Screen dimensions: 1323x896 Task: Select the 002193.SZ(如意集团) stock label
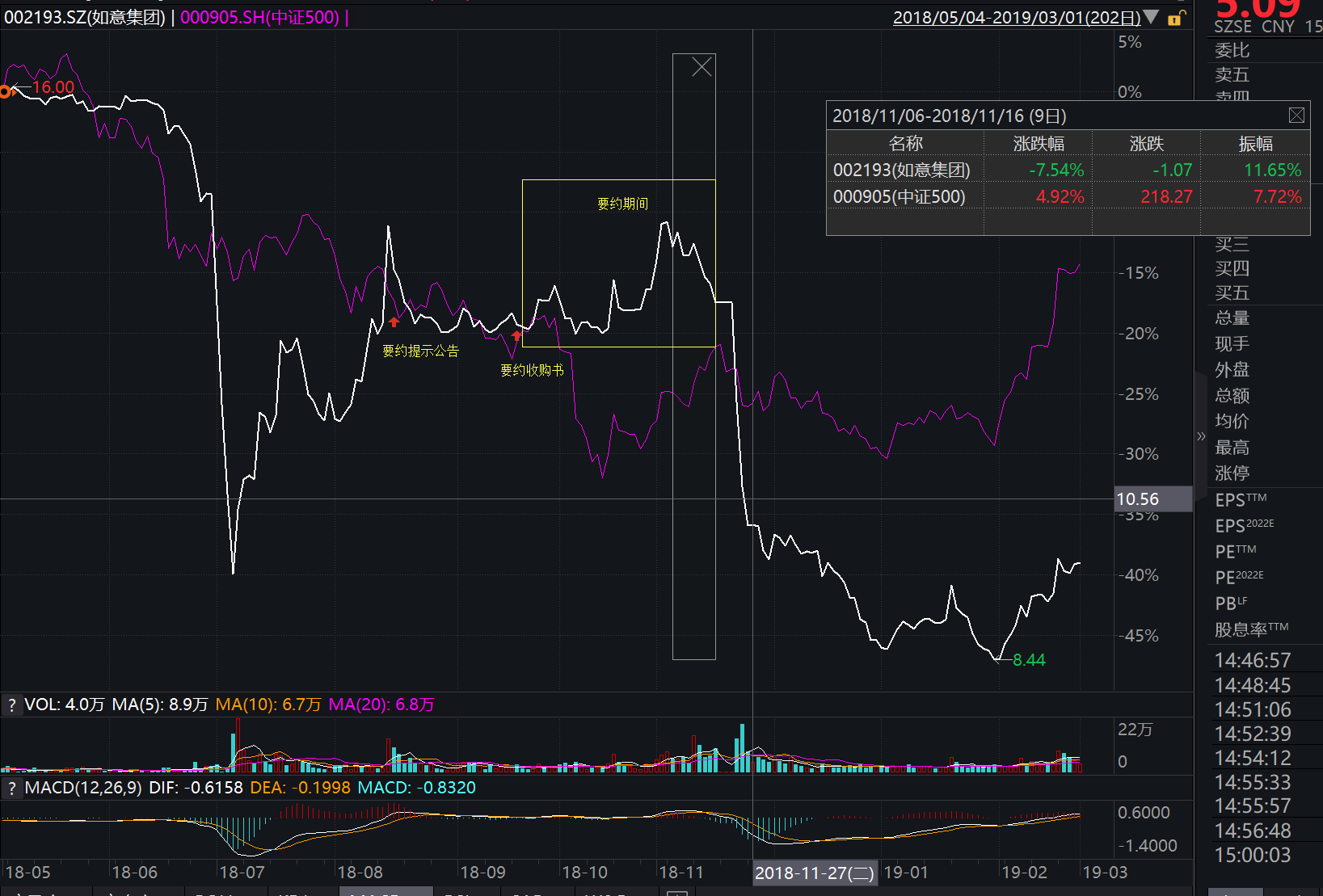(84, 17)
